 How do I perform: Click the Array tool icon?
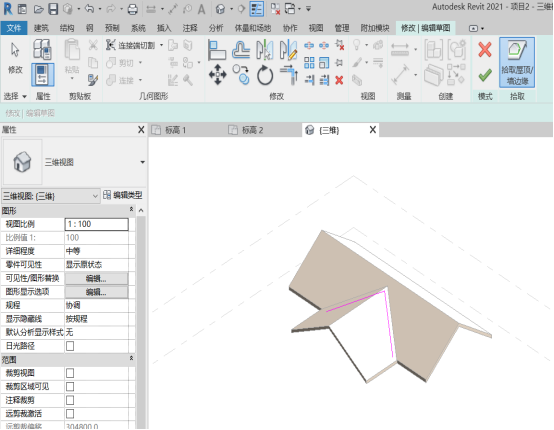[309, 63]
